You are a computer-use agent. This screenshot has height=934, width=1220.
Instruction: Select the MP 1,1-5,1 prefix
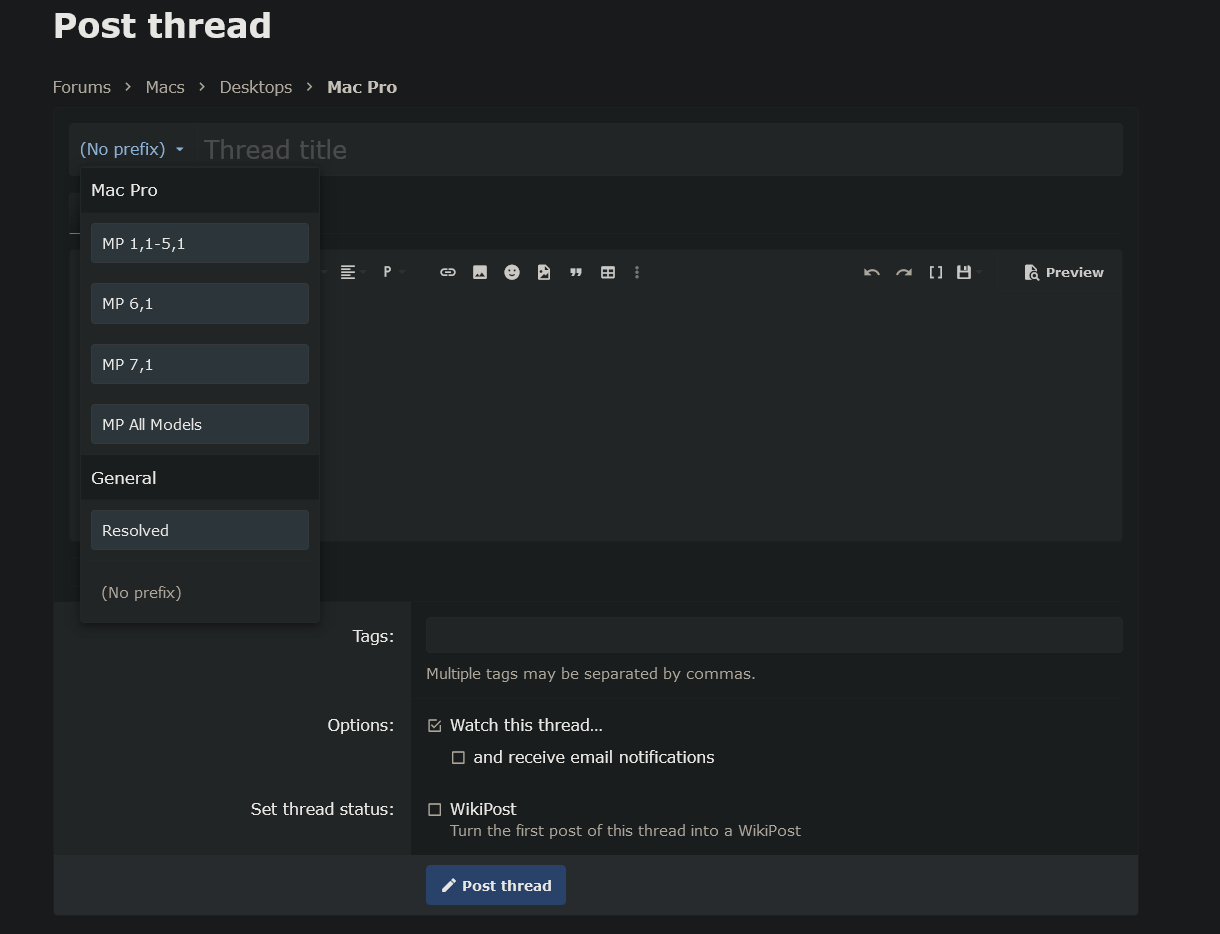[200, 243]
